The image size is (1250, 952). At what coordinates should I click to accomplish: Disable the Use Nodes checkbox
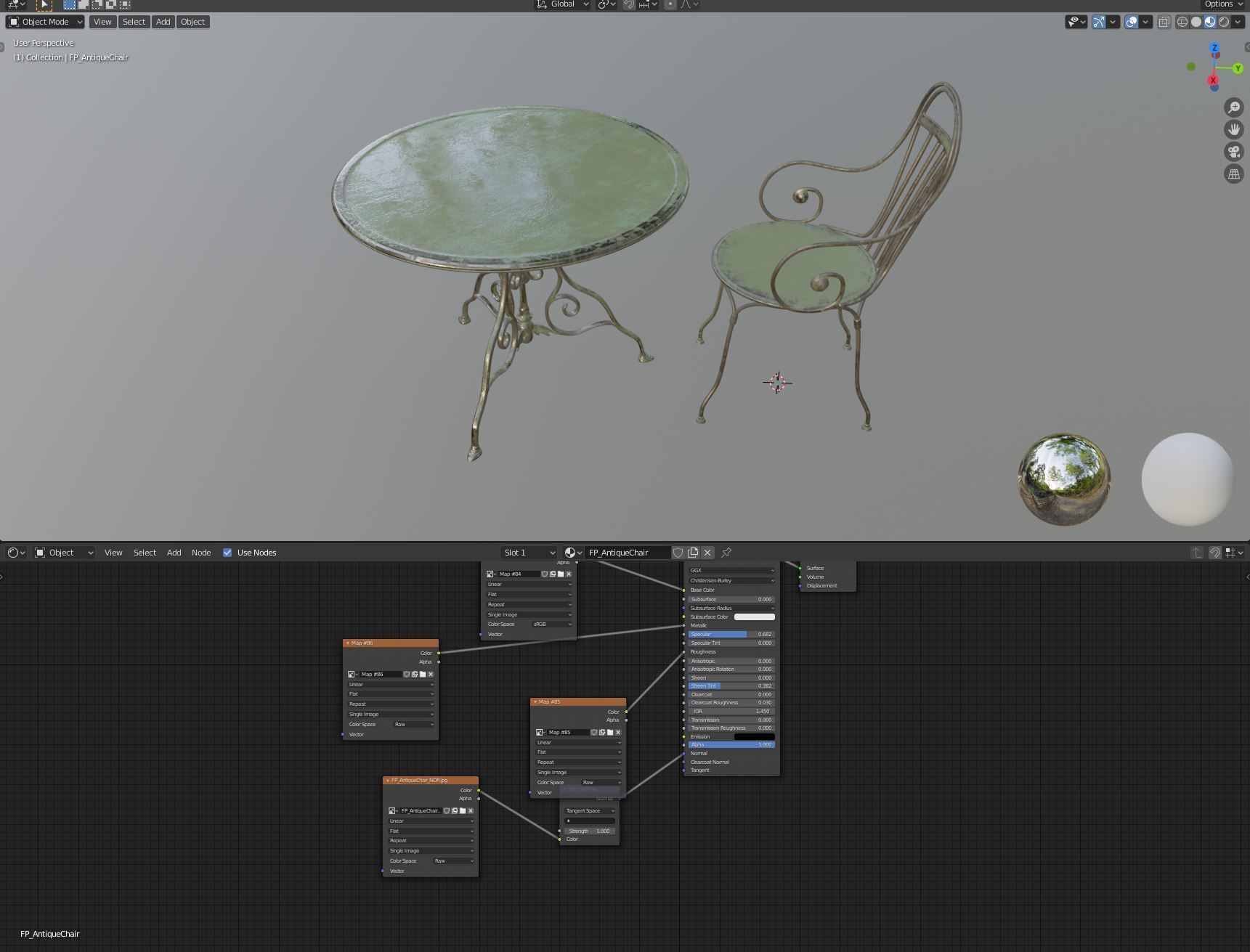(227, 553)
